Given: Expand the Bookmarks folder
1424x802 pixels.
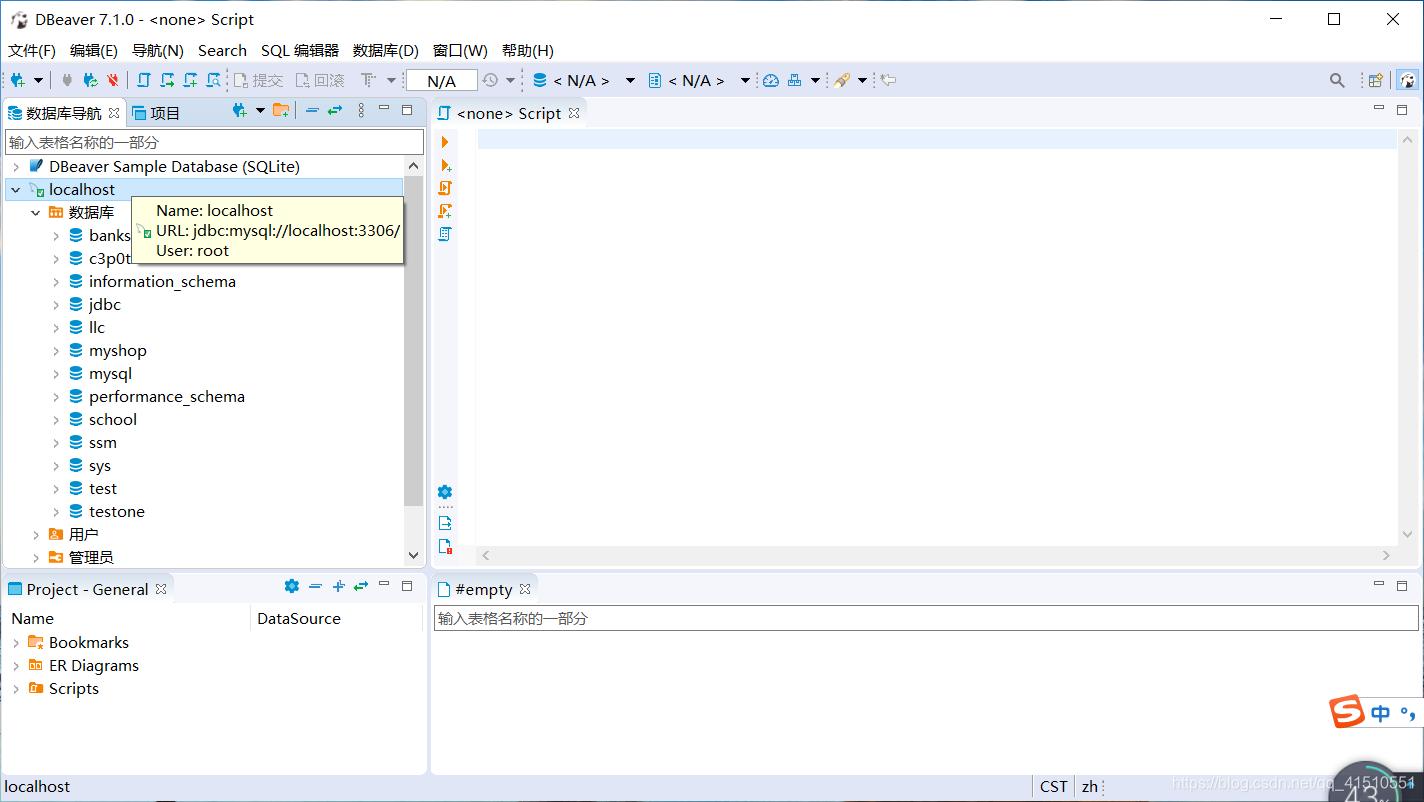Looking at the screenshot, I should [x=16, y=643].
